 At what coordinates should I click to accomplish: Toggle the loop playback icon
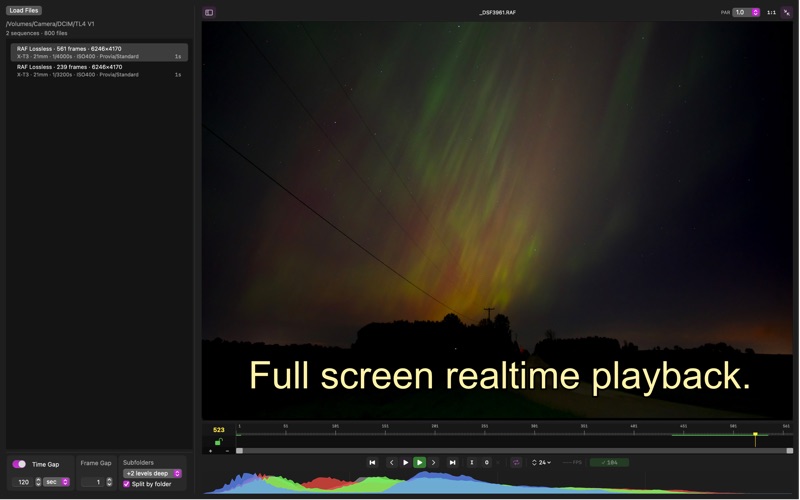coord(516,462)
